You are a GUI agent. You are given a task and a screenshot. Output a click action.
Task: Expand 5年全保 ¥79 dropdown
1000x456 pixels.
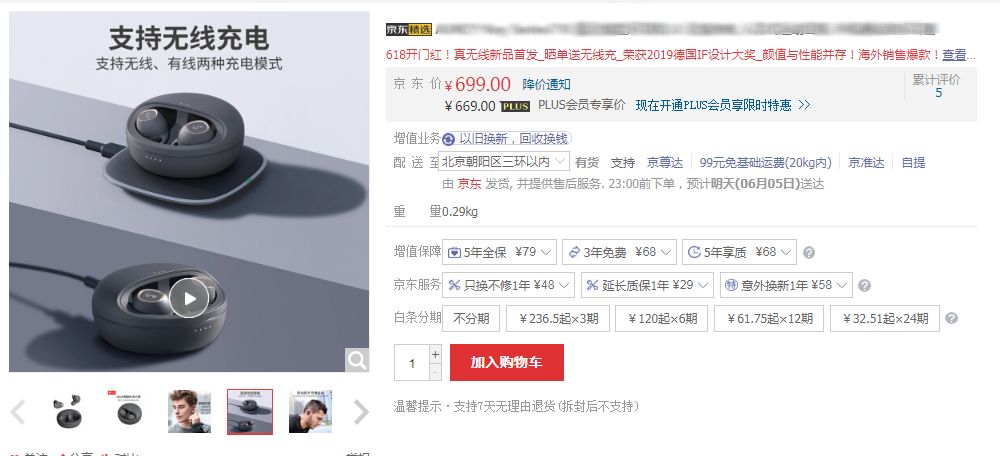pyautogui.click(x=499, y=252)
